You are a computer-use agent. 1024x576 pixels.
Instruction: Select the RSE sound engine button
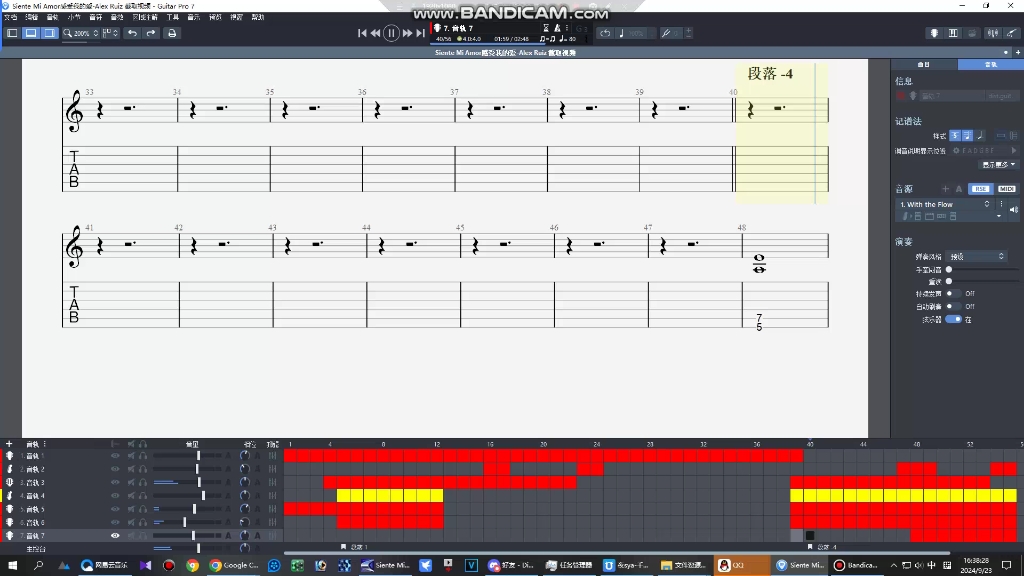tap(980, 189)
